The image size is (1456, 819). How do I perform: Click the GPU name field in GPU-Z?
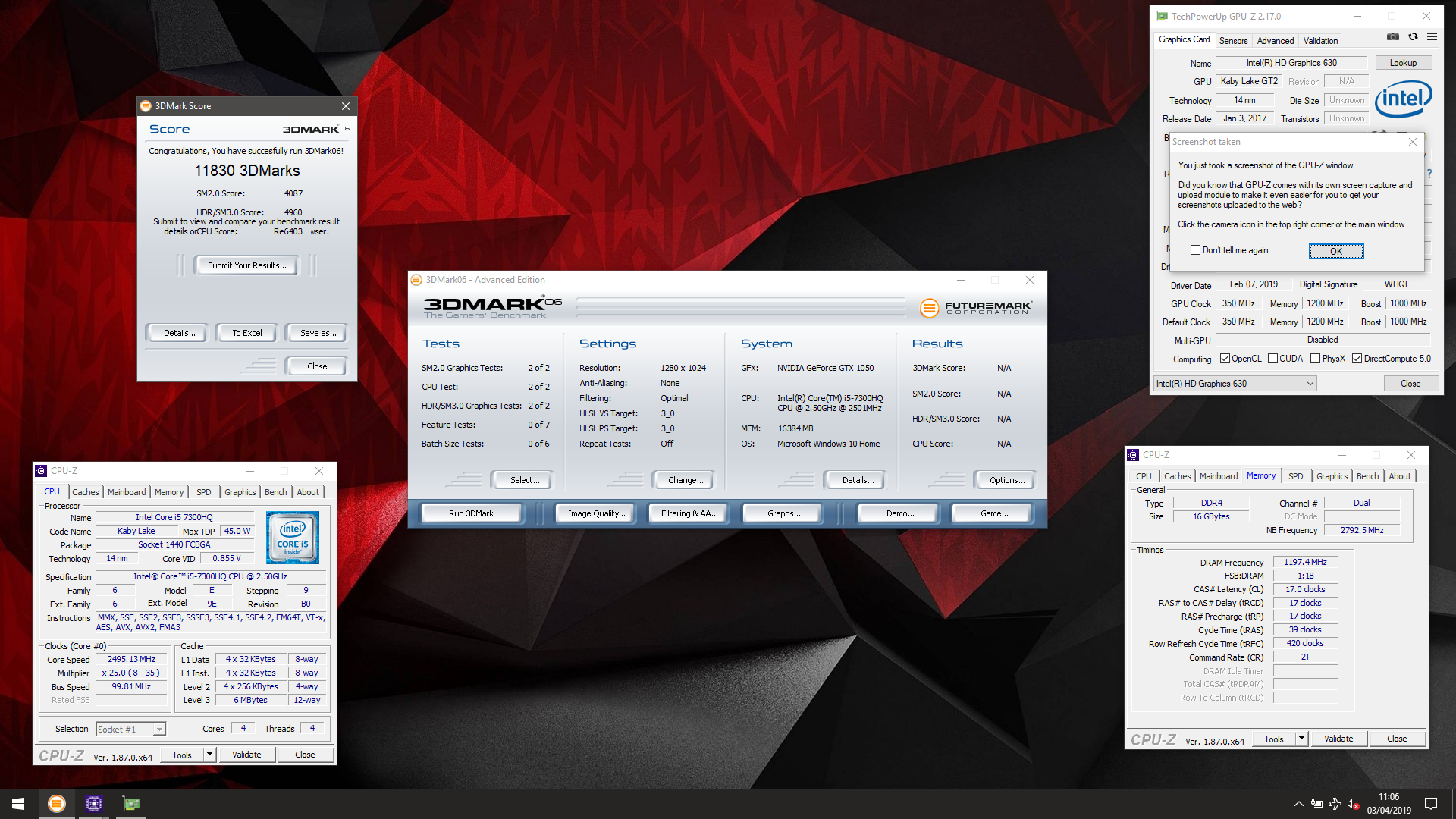(x=1291, y=63)
